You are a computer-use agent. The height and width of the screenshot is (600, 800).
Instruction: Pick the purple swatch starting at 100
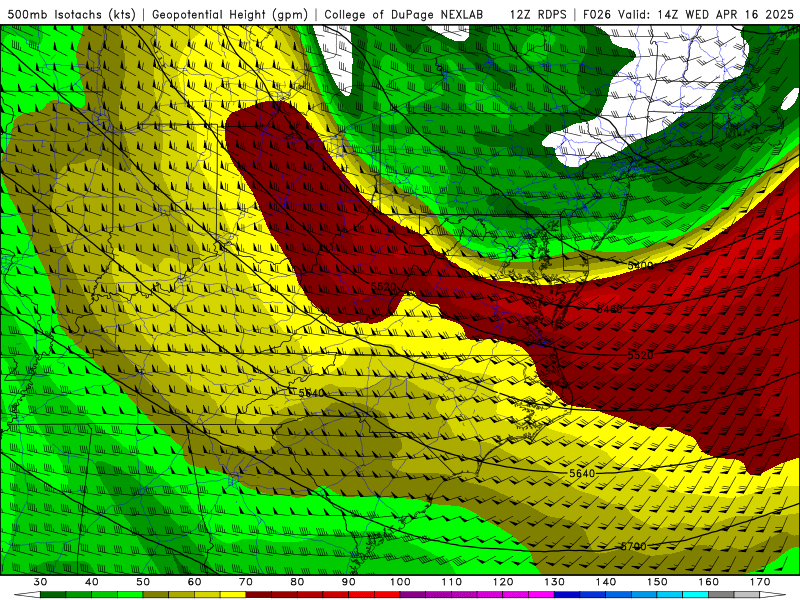[x=413, y=595]
